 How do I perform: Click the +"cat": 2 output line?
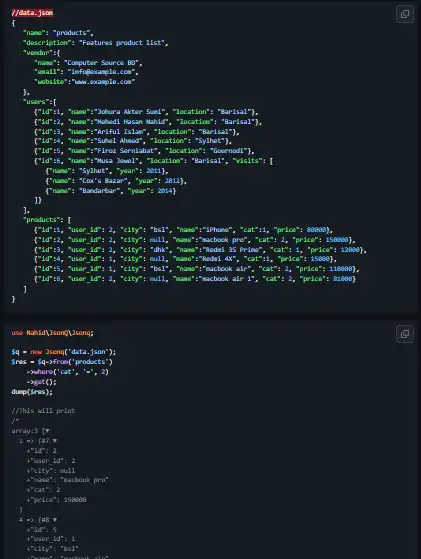point(43,490)
